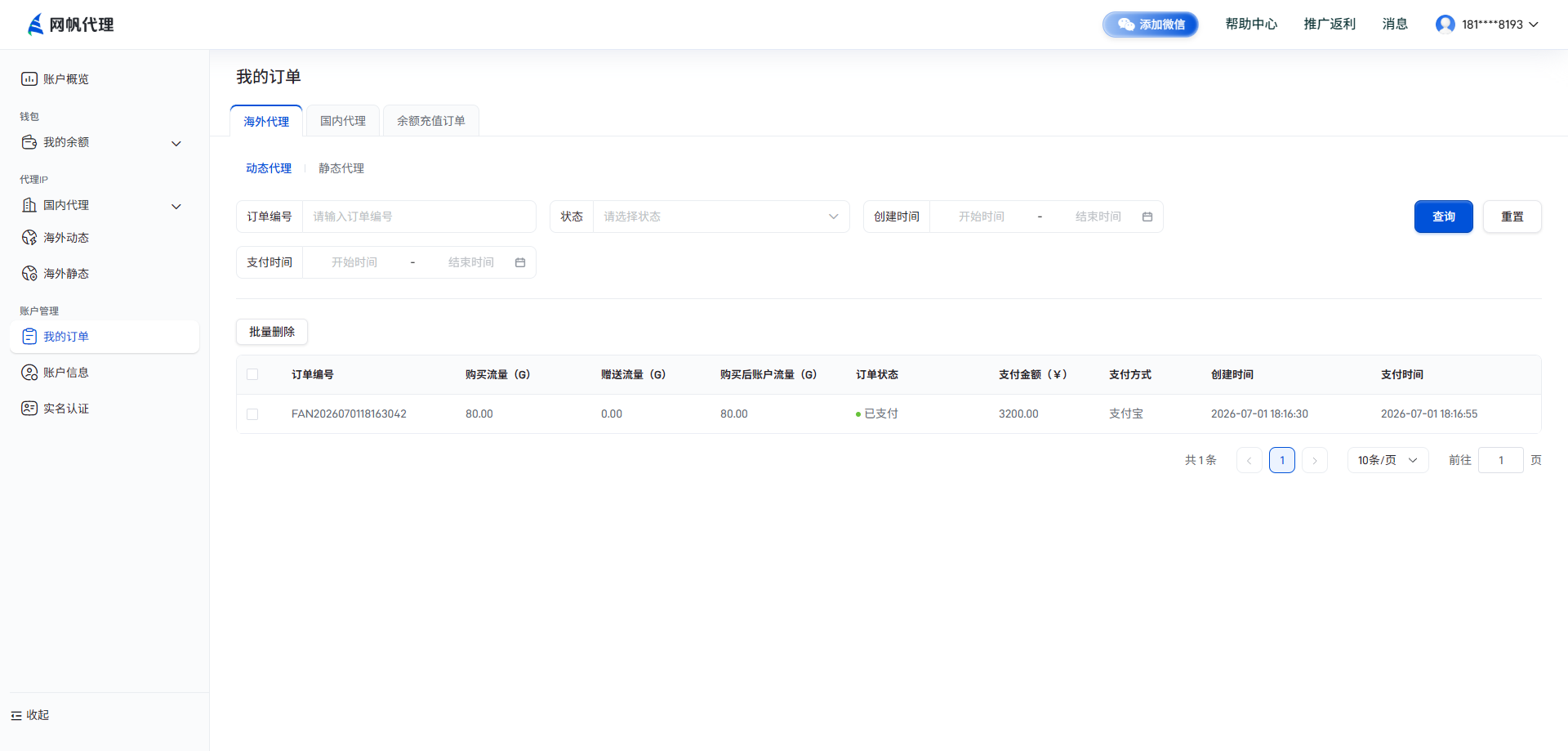
Task: Click the 支付金额 column header
Action: coord(1033,375)
